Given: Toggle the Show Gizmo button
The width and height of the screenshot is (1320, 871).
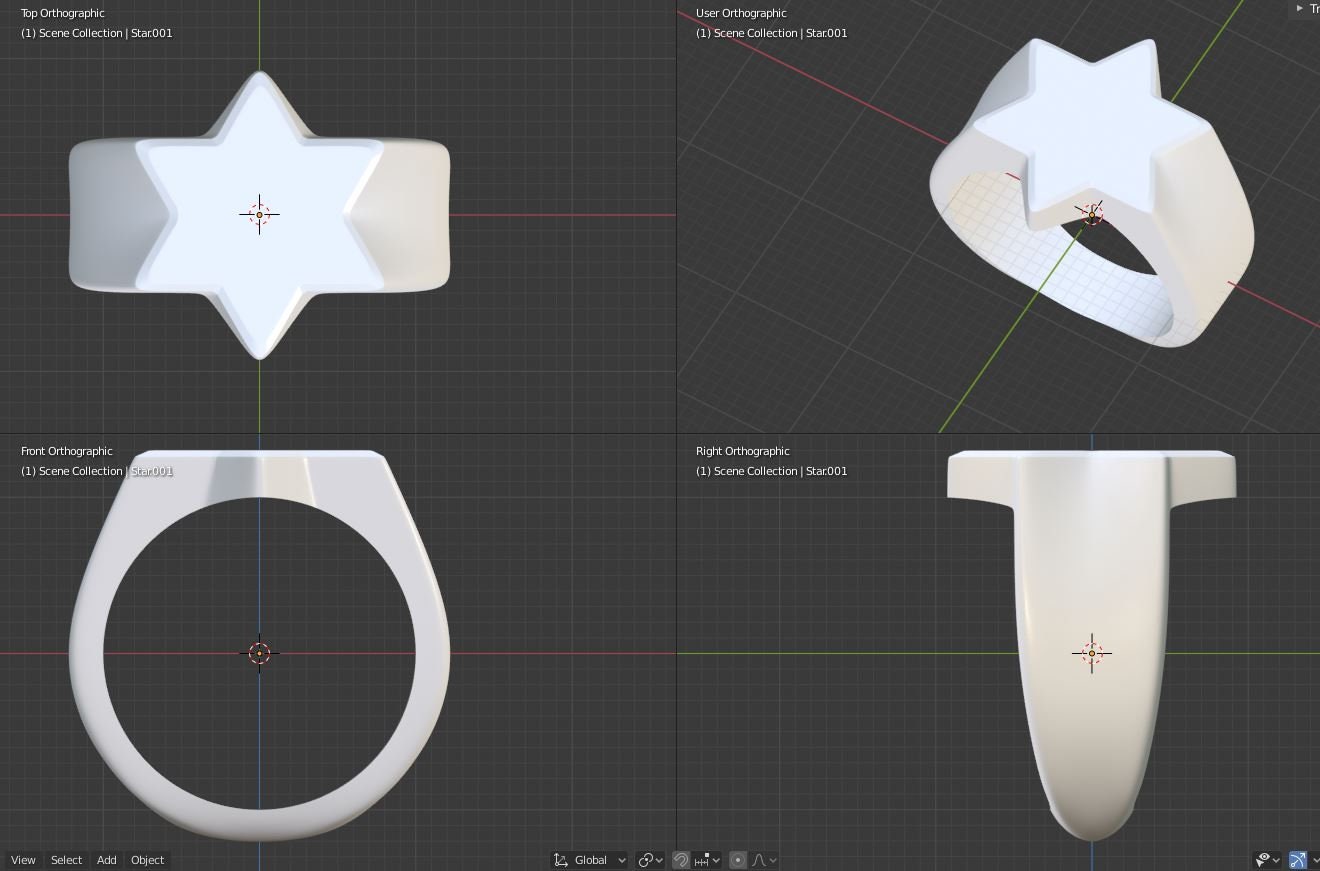Looking at the screenshot, I should click(x=1298, y=860).
